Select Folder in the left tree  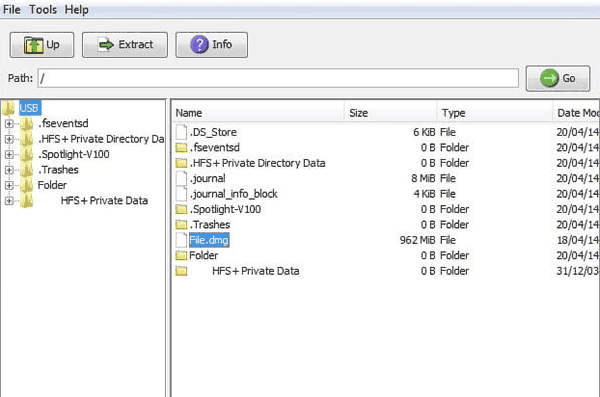click(x=52, y=185)
